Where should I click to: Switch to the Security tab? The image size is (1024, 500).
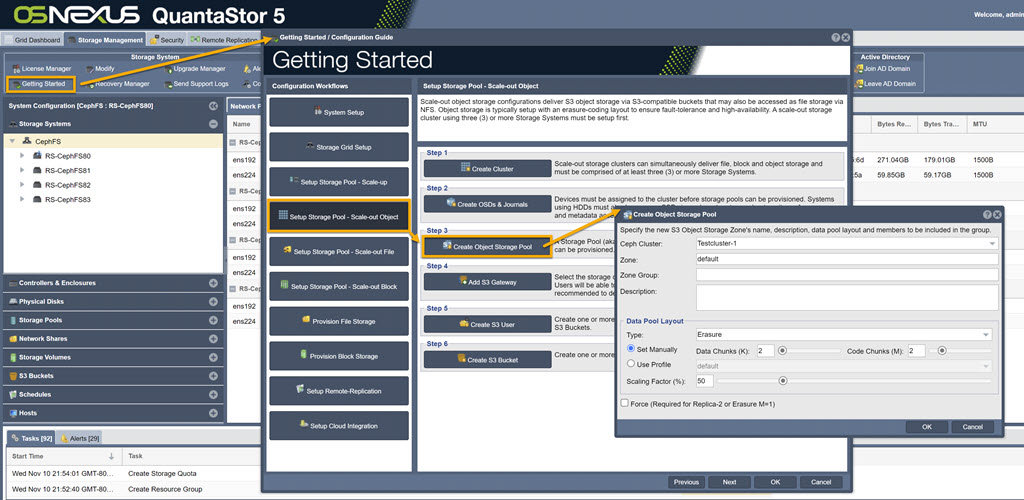click(167, 40)
